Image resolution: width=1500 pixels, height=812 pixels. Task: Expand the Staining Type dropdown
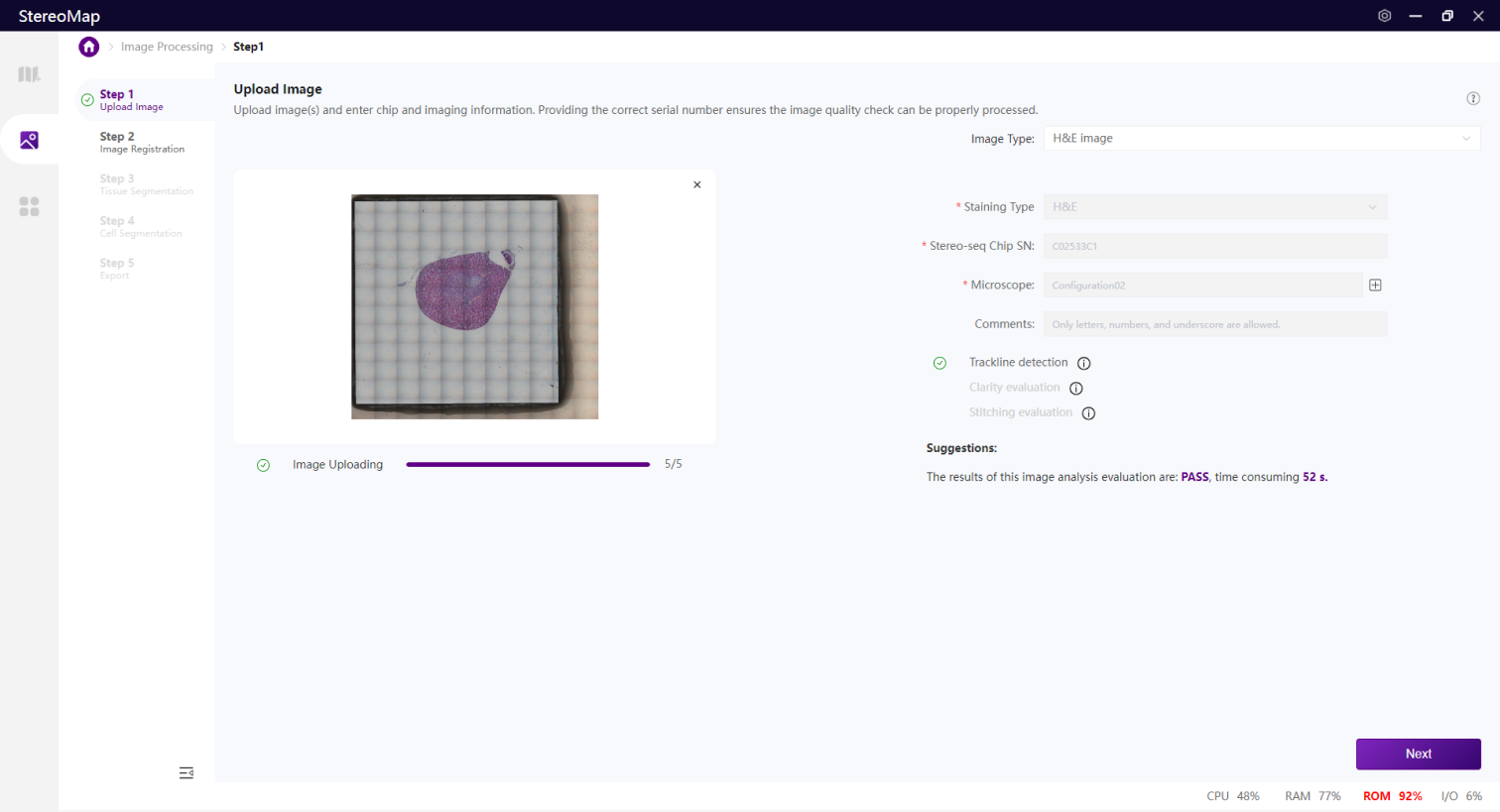(x=1214, y=207)
